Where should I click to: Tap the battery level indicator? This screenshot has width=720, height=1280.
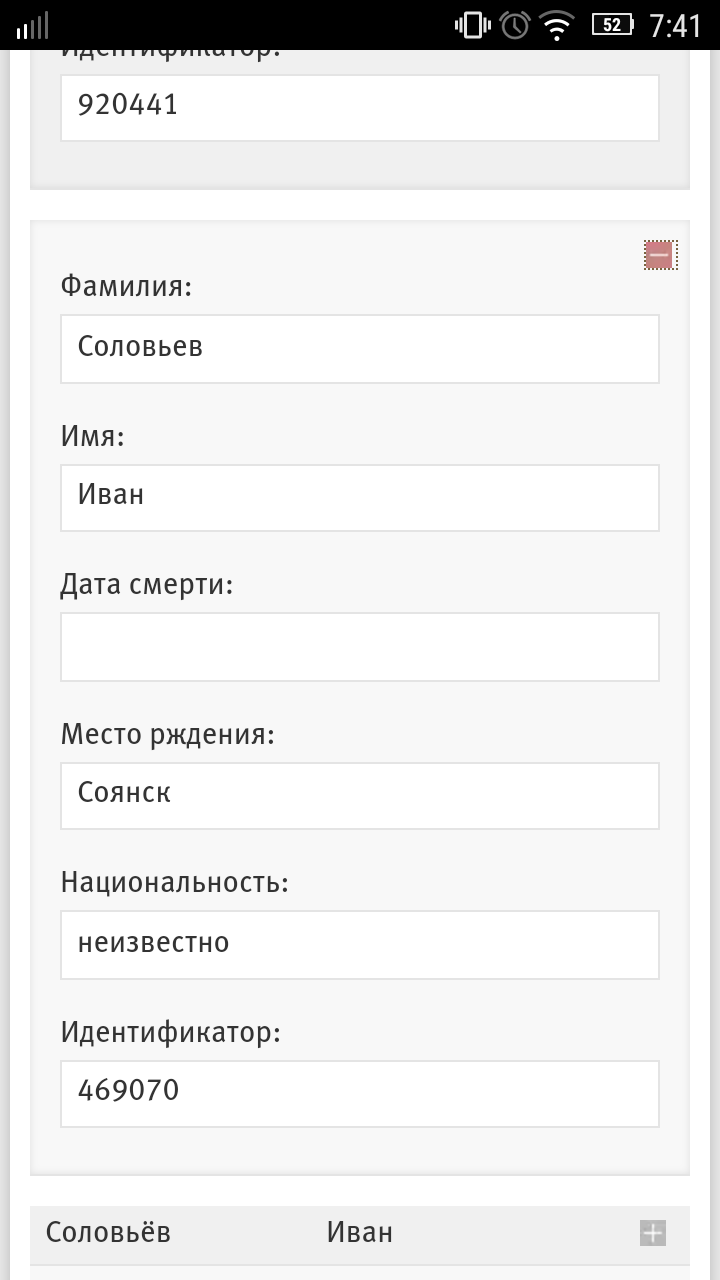pyautogui.click(x=612, y=25)
